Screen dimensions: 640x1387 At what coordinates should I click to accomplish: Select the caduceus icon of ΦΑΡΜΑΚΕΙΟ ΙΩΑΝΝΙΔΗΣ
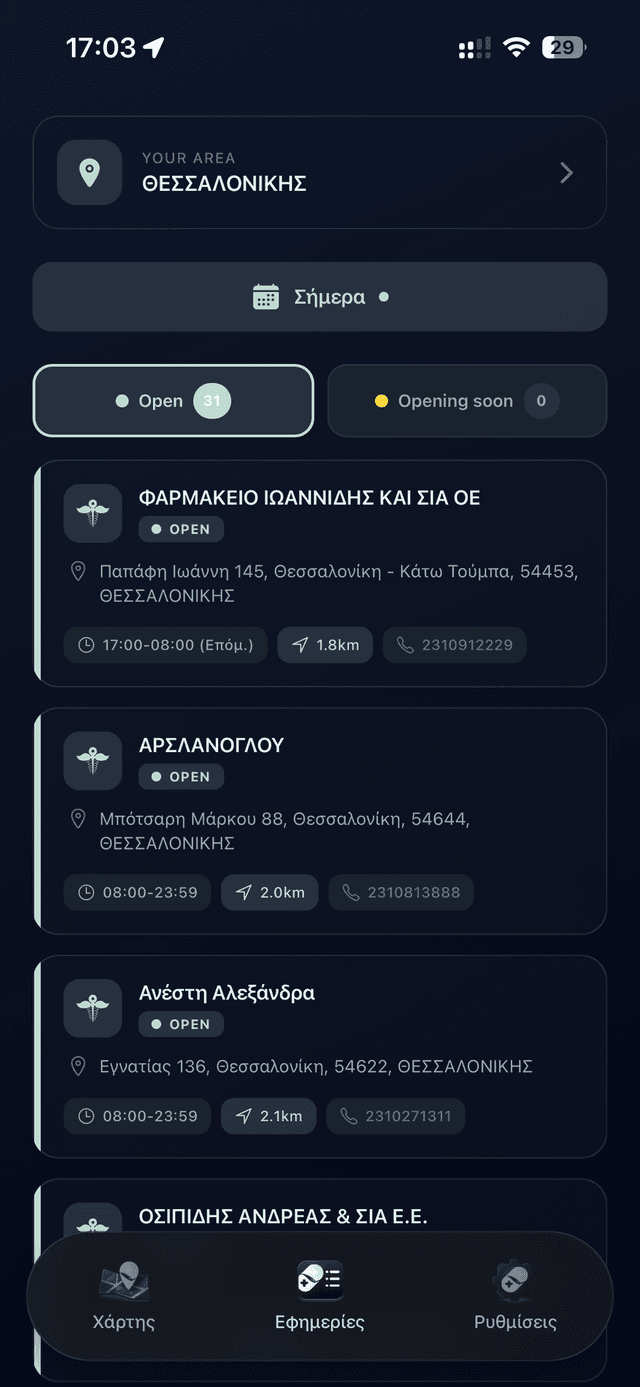click(92, 512)
